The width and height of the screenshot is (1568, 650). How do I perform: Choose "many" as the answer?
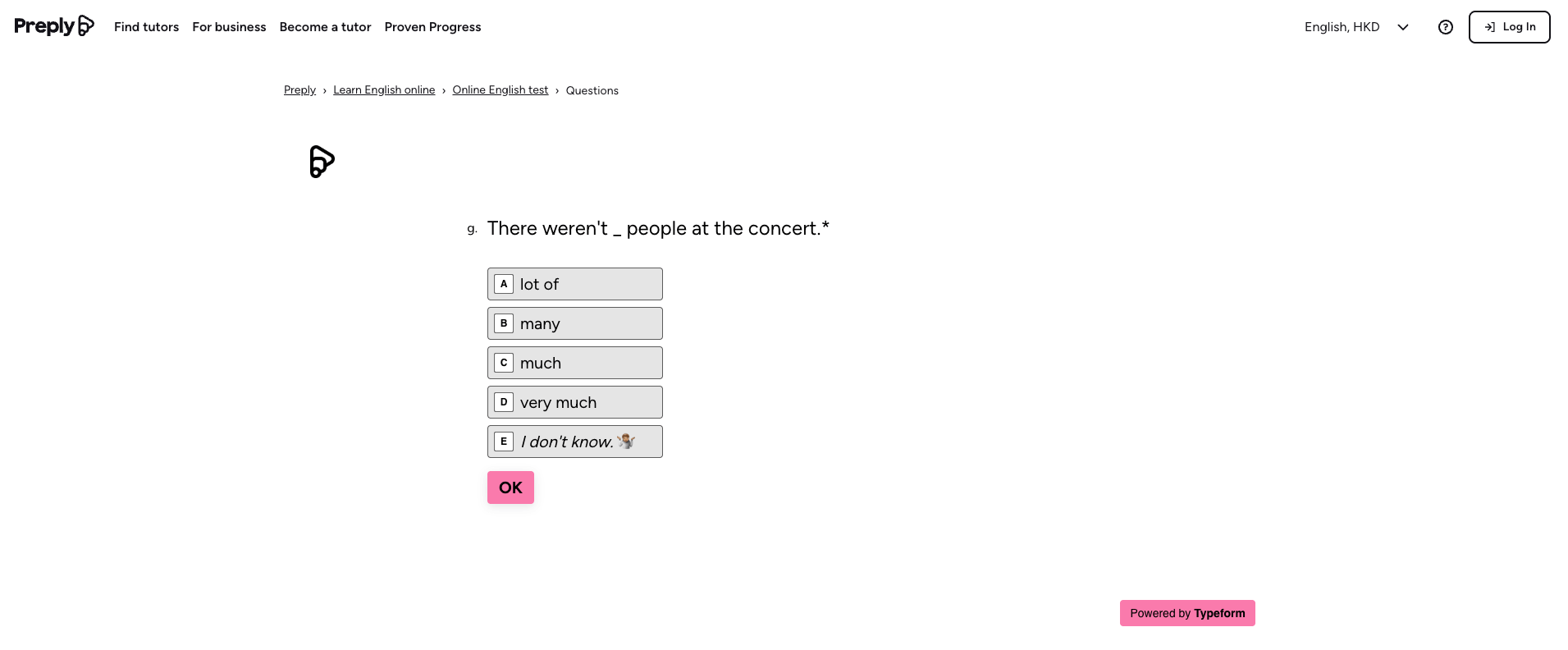coord(574,323)
